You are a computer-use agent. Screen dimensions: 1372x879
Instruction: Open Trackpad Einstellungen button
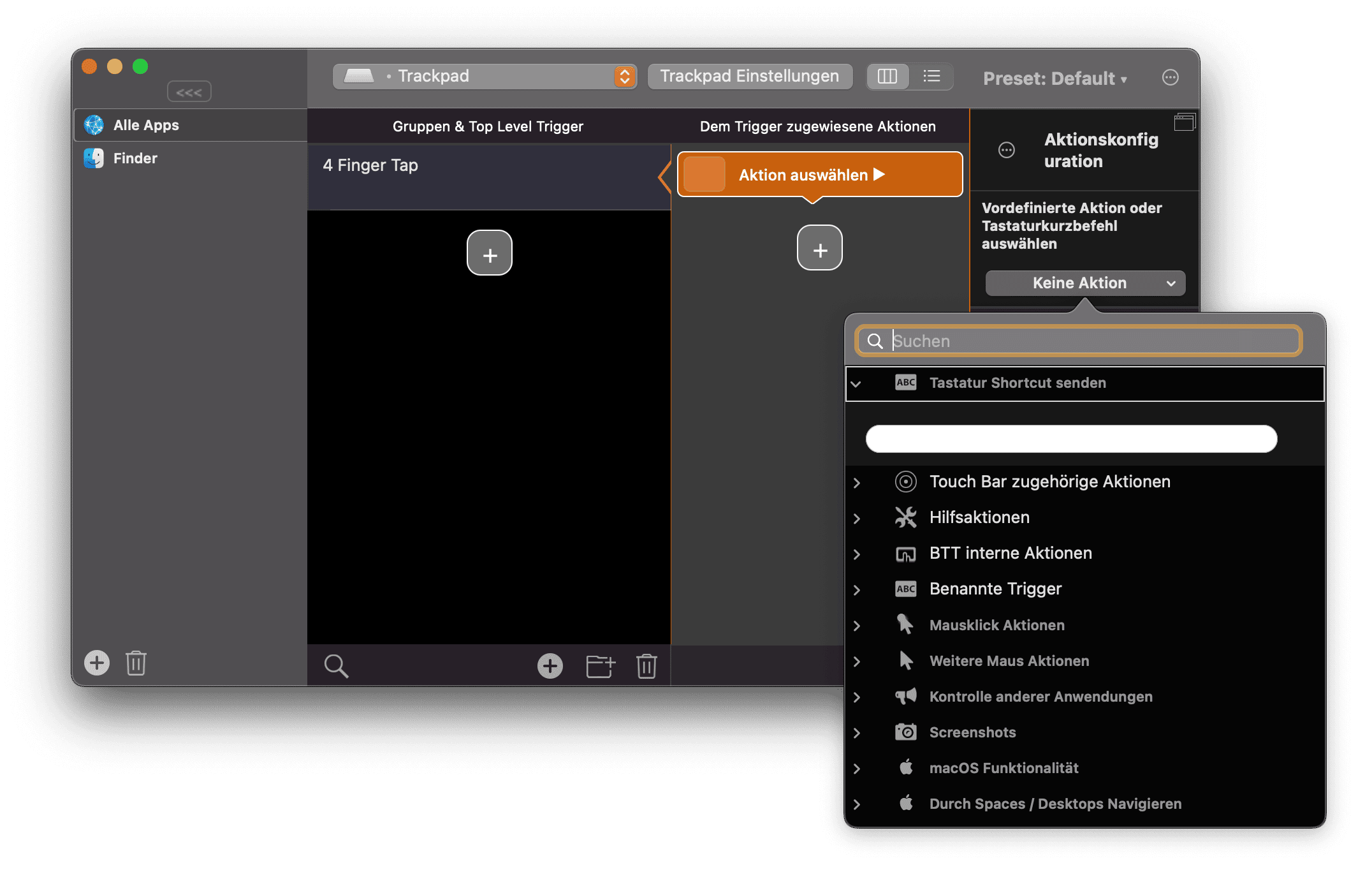click(750, 77)
